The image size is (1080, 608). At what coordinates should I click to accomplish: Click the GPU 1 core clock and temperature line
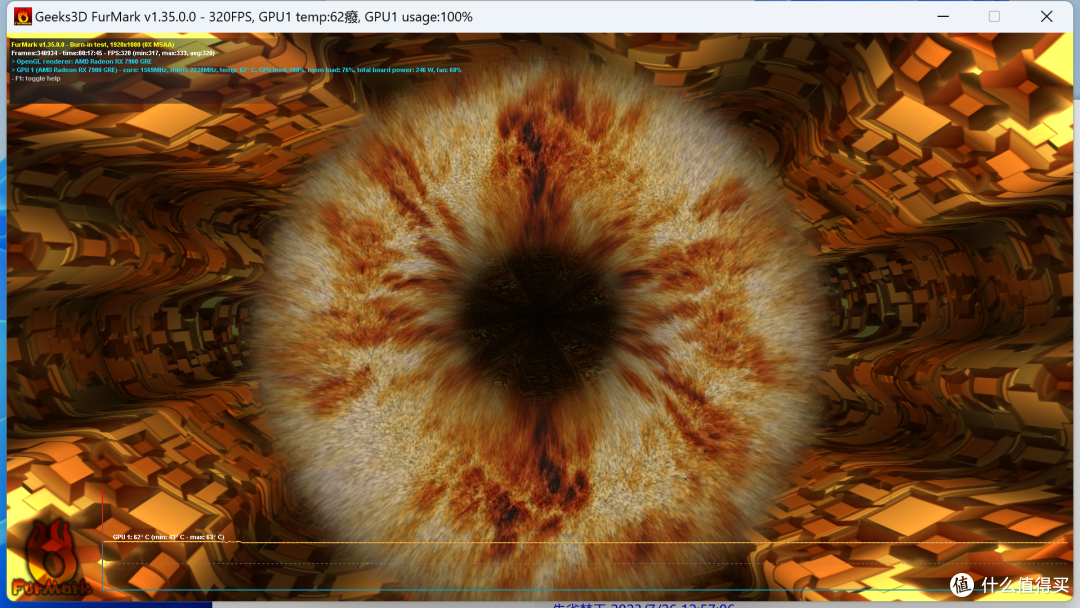tap(236, 70)
